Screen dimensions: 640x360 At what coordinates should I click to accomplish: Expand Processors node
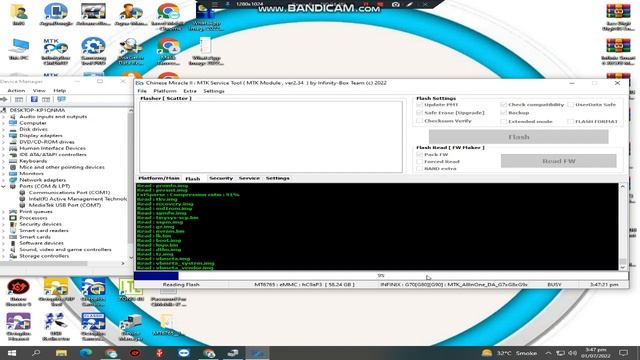tap(4, 218)
